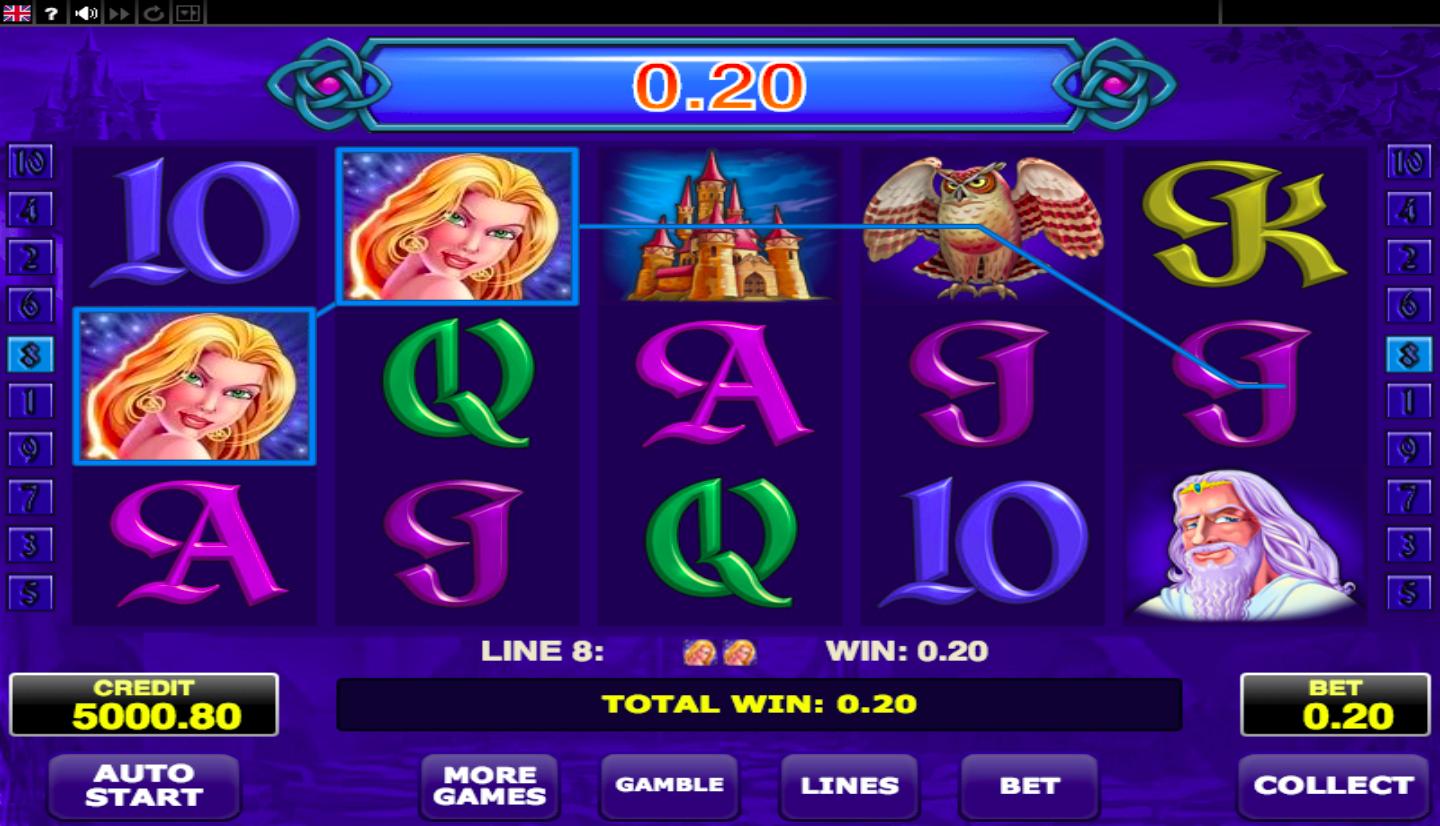Image resolution: width=1440 pixels, height=826 pixels.
Task: Click the circular refresh arrow icon
Action: 153,13
